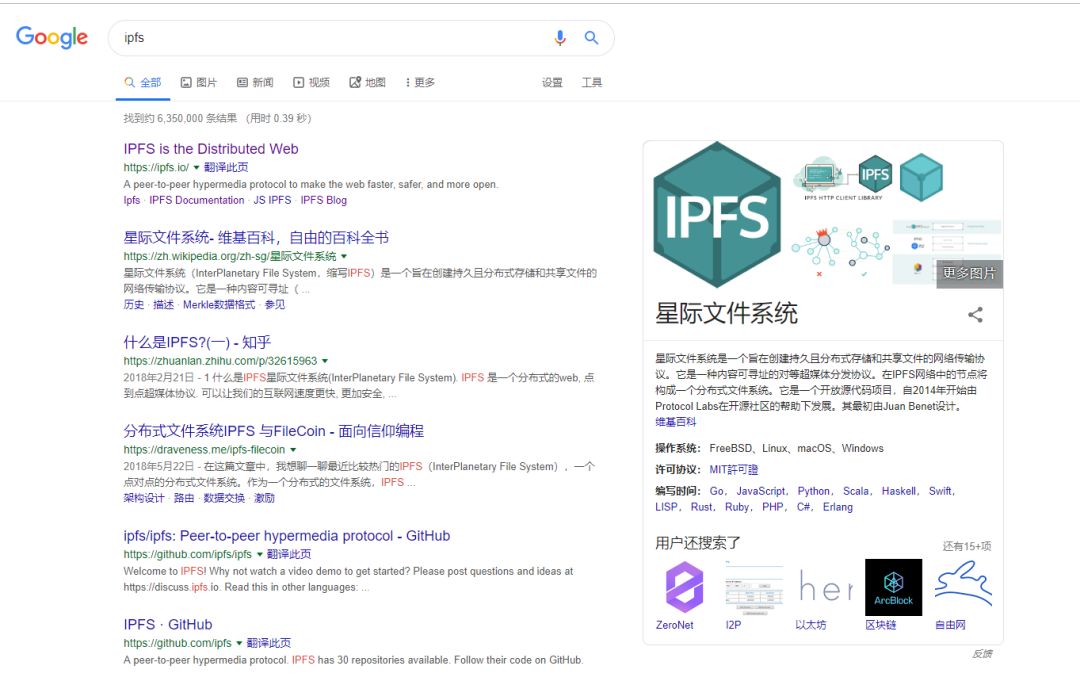
Task: Open 星际文件系统 维基百科 result
Action: (256, 238)
